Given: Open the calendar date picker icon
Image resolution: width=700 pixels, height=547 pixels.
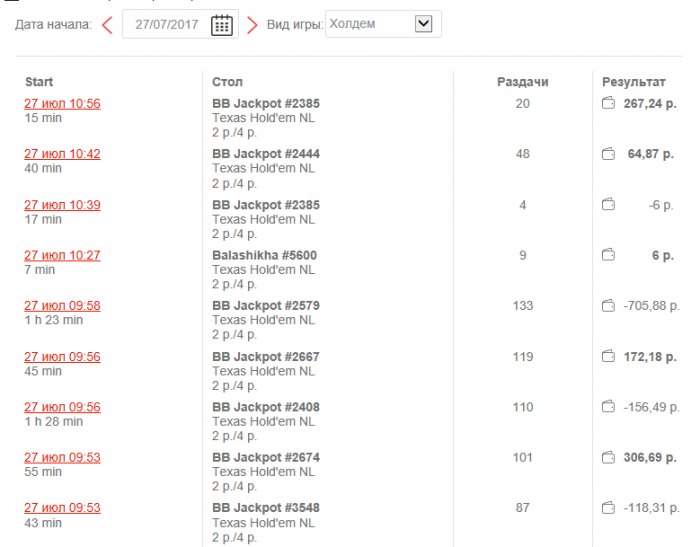Looking at the screenshot, I should 222,25.
